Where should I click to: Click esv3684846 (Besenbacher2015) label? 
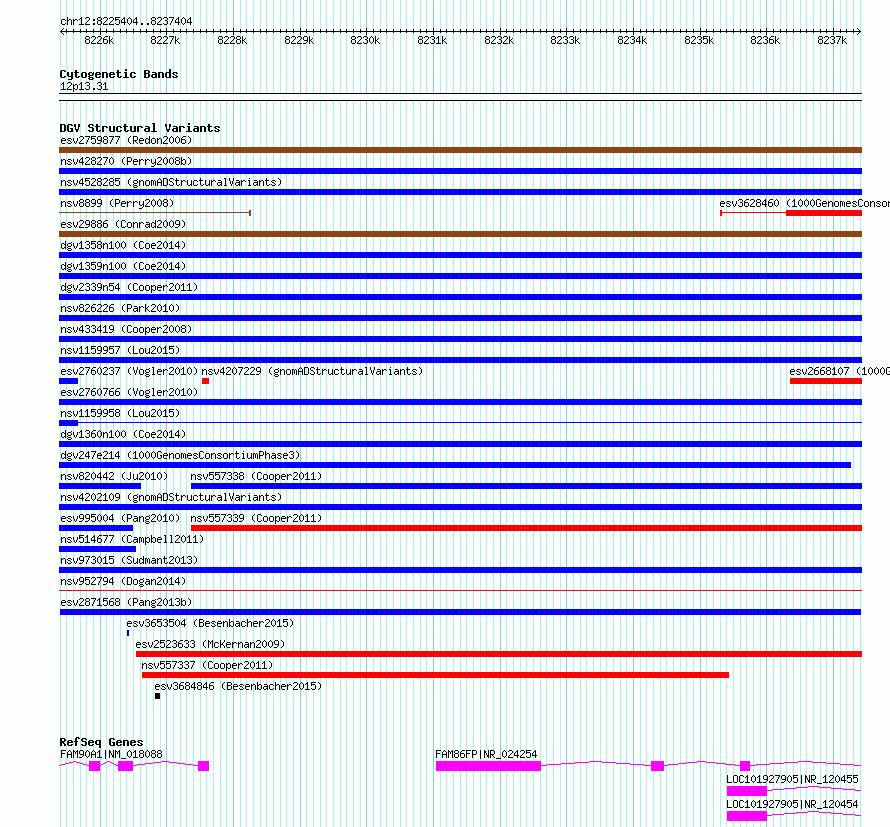click(238, 686)
